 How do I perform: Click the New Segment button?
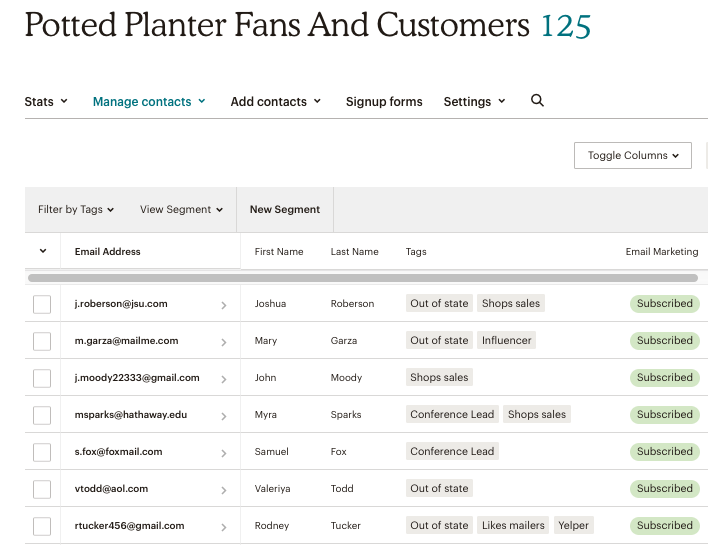[x=285, y=210]
